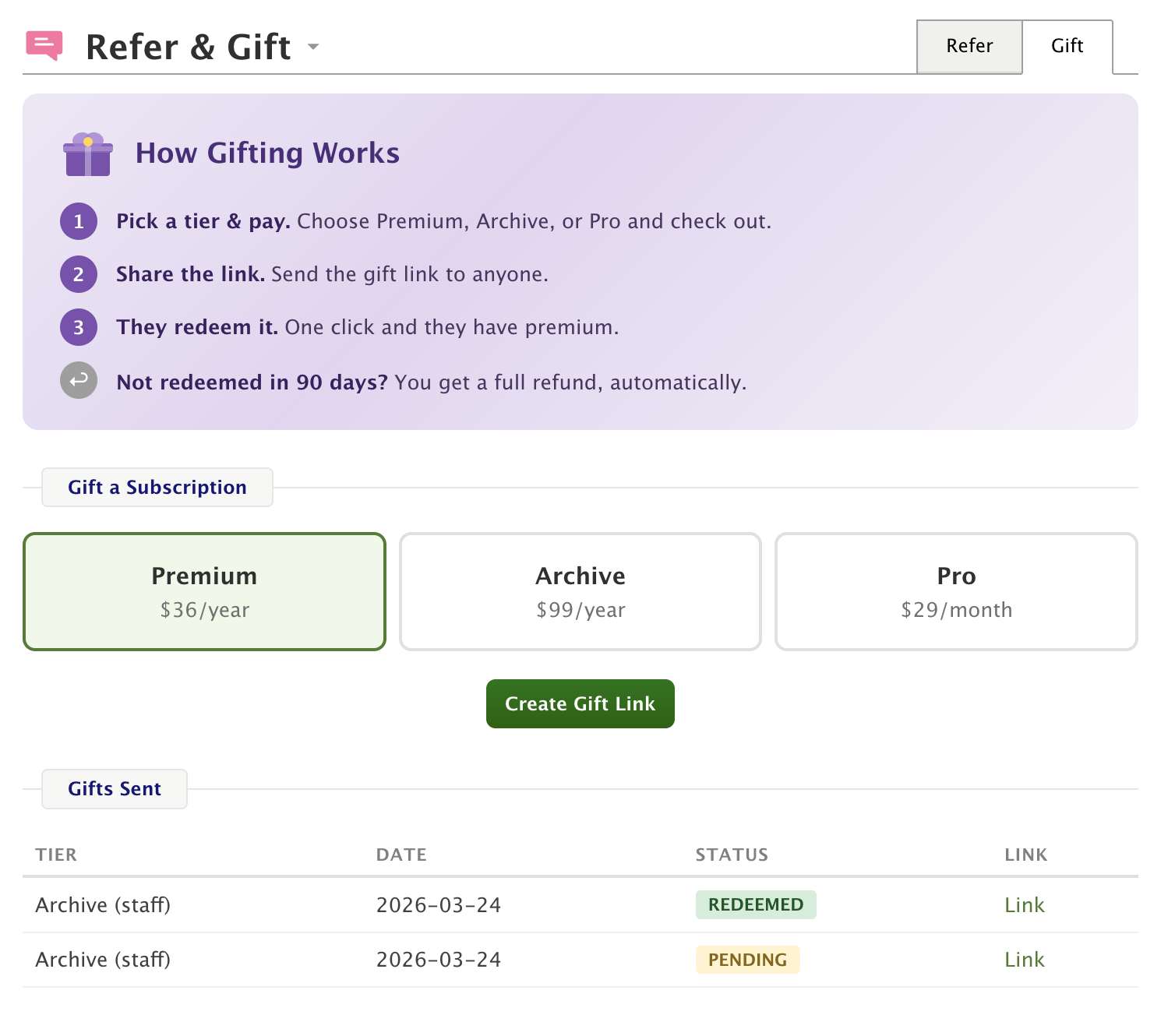Select the Gift tab
Viewport: 1161px width, 1036px height.
(x=1067, y=46)
